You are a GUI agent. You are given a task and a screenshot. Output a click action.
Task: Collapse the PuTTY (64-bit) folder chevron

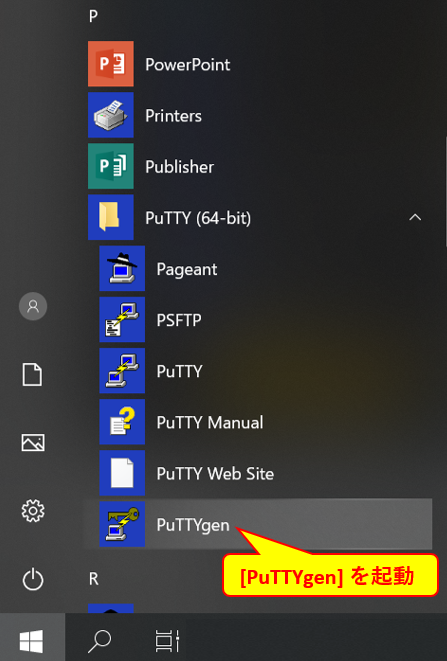coord(415,218)
